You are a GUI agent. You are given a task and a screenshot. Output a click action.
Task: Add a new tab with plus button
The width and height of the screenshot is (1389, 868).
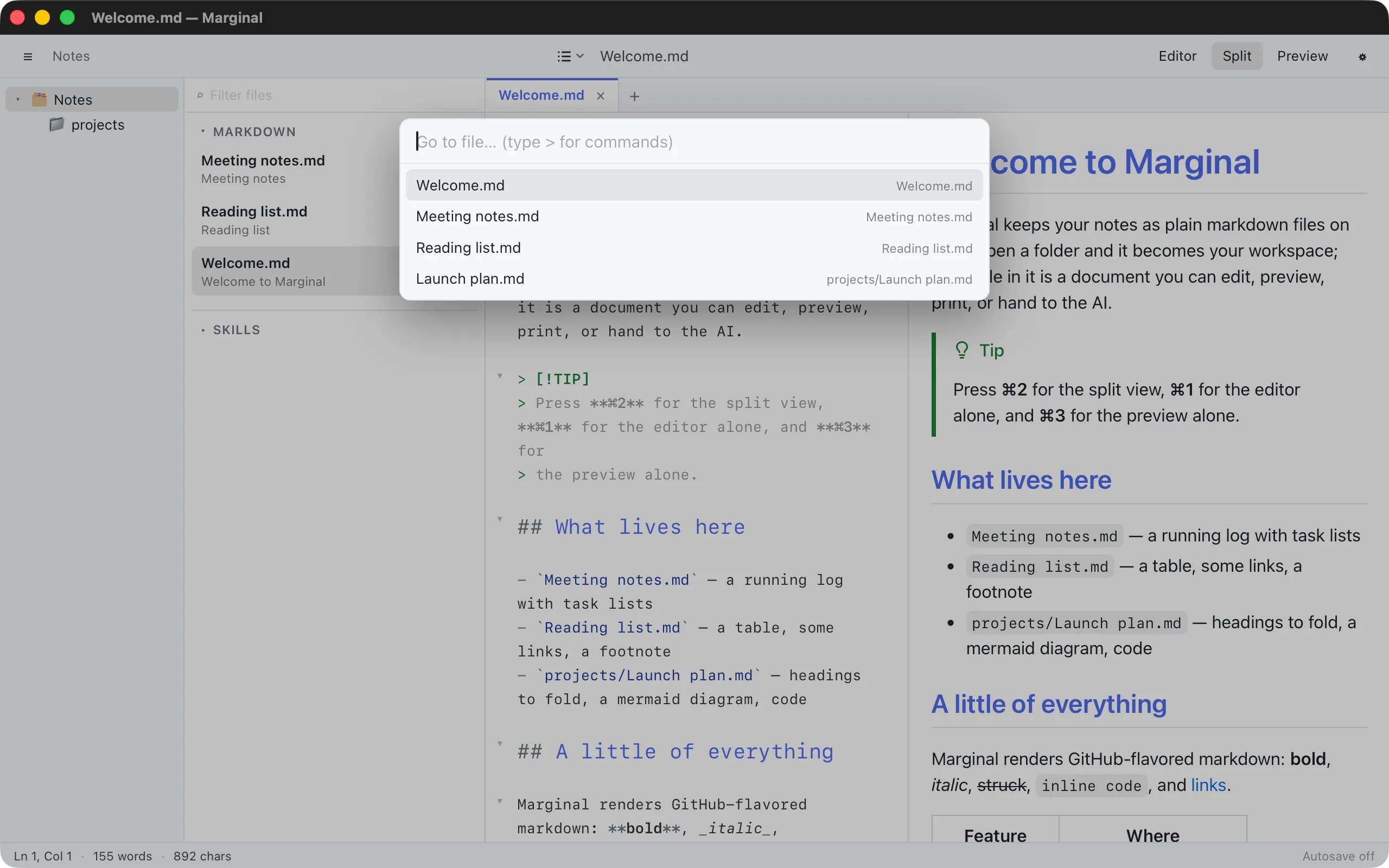pyautogui.click(x=634, y=96)
